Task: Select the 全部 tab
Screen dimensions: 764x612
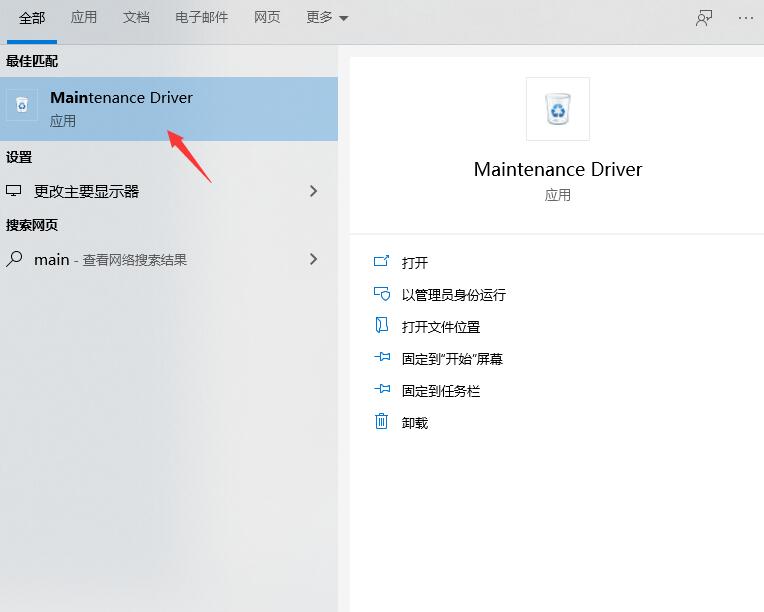Action: [32, 18]
